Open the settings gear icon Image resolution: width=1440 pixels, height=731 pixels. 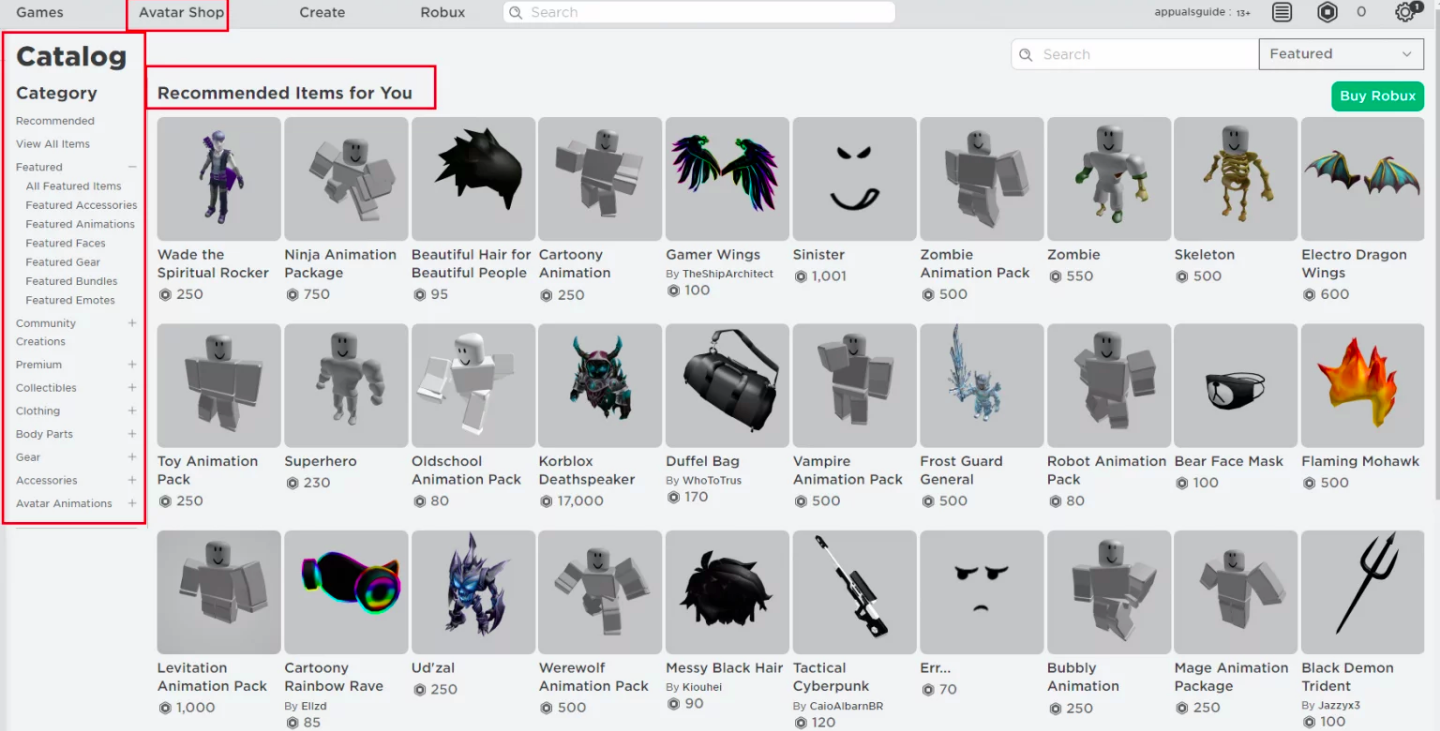[1406, 12]
